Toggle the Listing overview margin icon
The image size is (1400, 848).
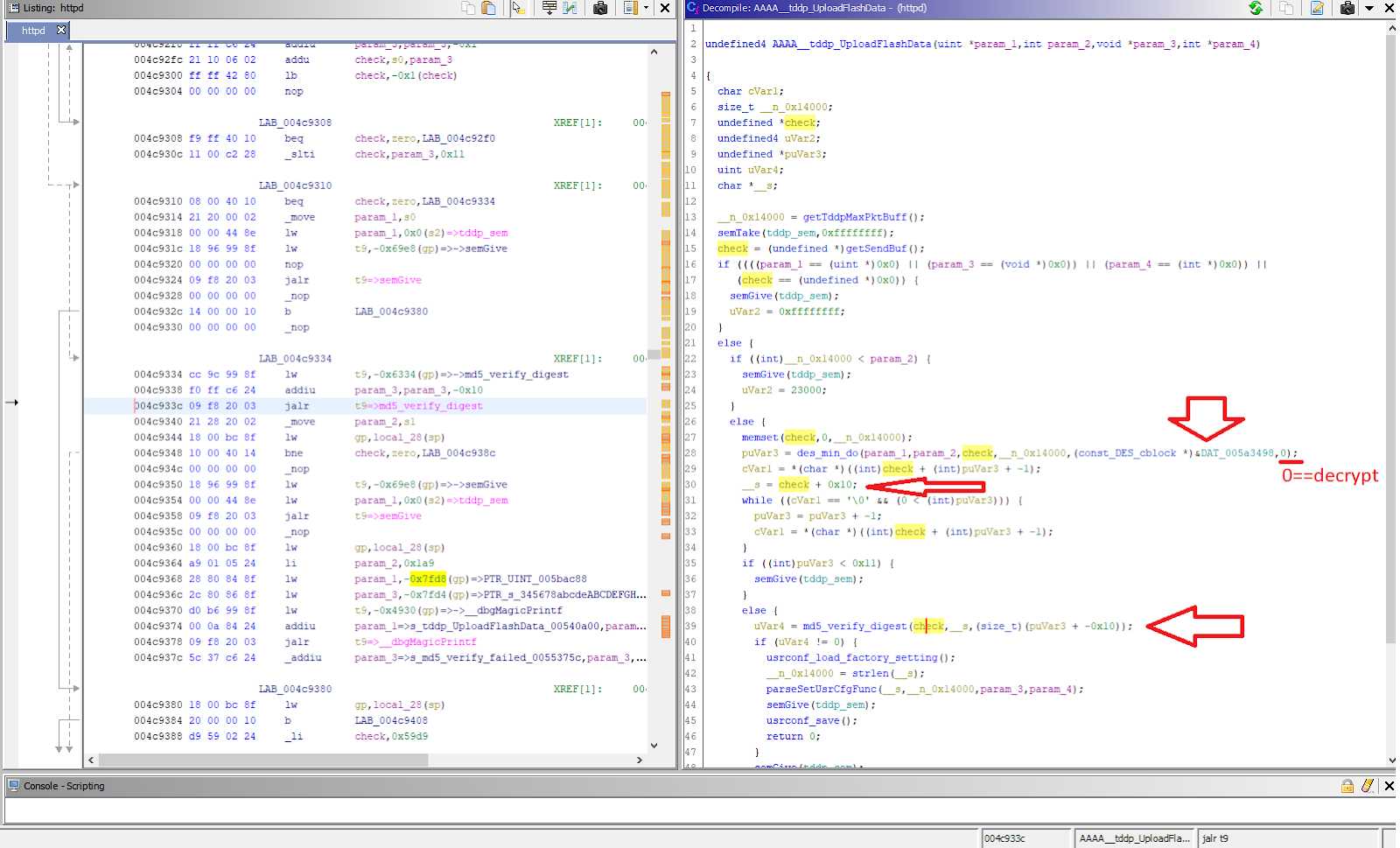(631, 8)
